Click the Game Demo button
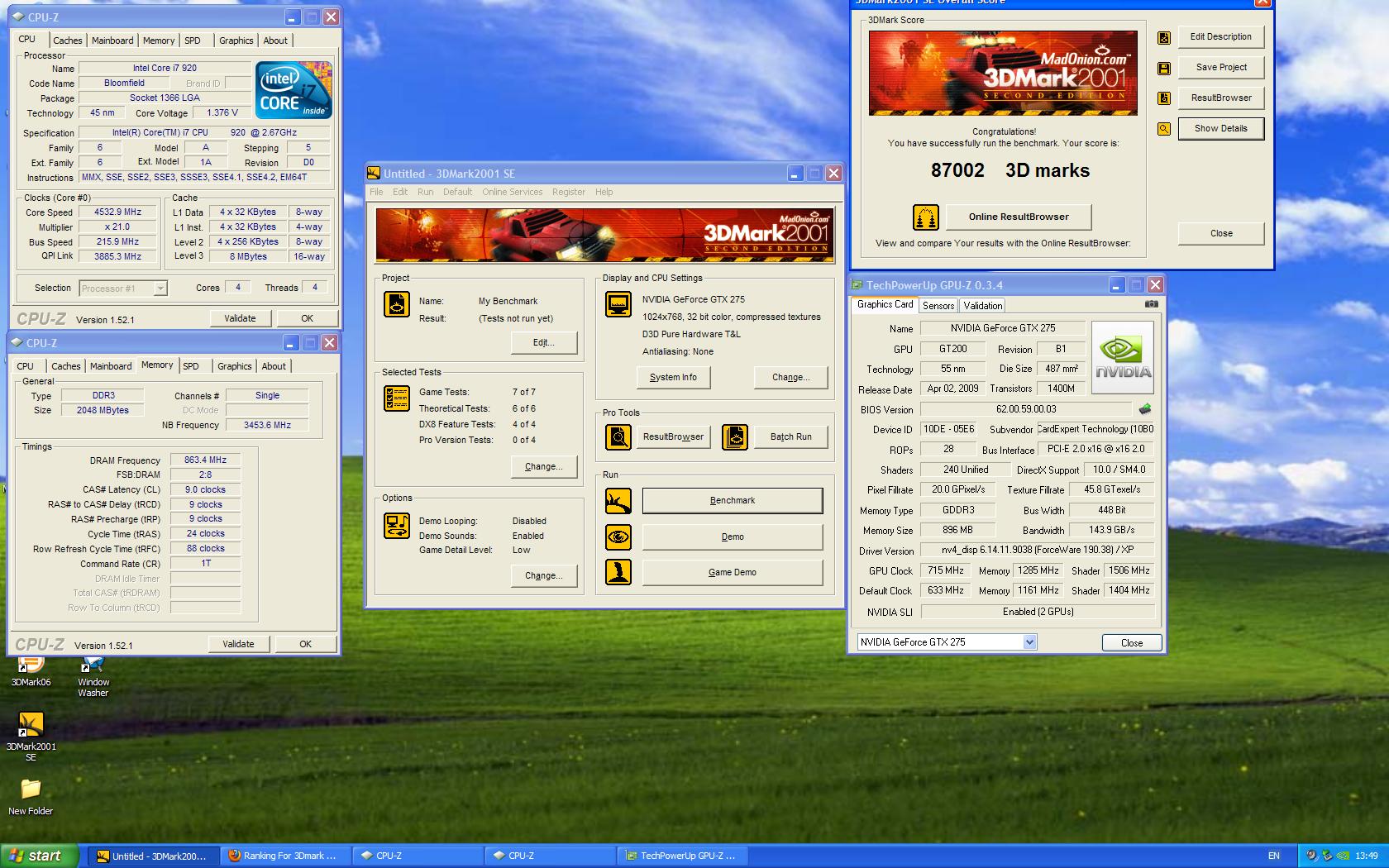Viewport: 1389px width, 868px height. (x=733, y=572)
